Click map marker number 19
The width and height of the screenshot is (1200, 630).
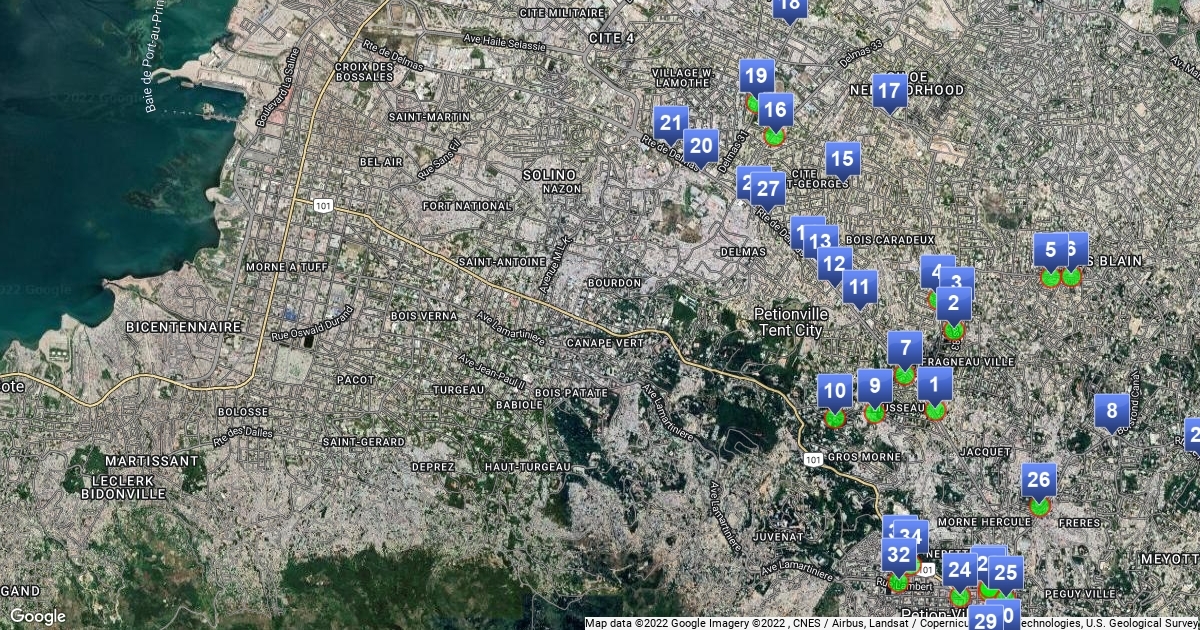point(757,76)
